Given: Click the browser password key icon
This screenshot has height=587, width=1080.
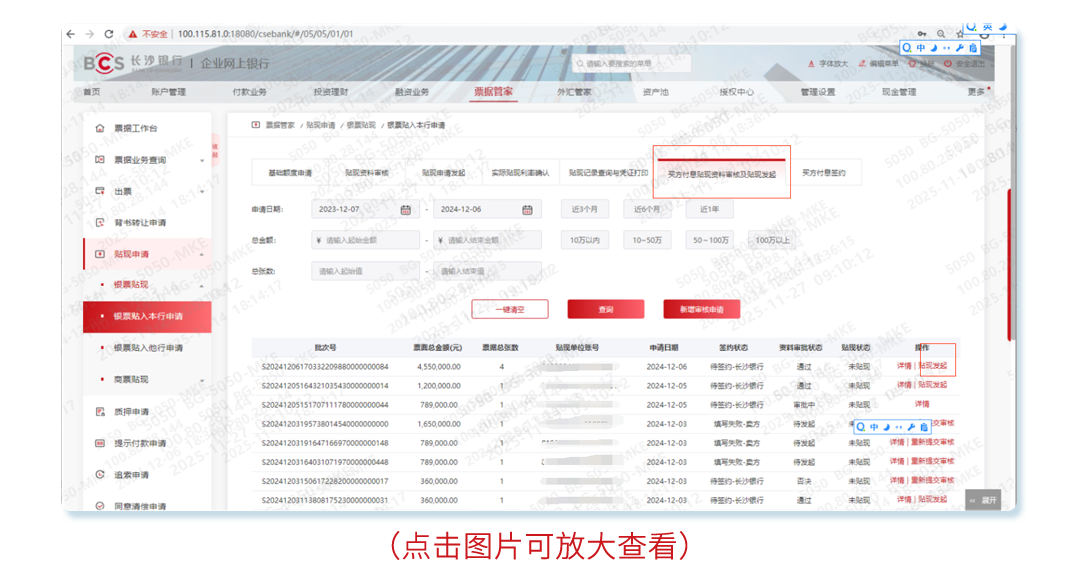Looking at the screenshot, I should pyautogui.click(x=922, y=34).
